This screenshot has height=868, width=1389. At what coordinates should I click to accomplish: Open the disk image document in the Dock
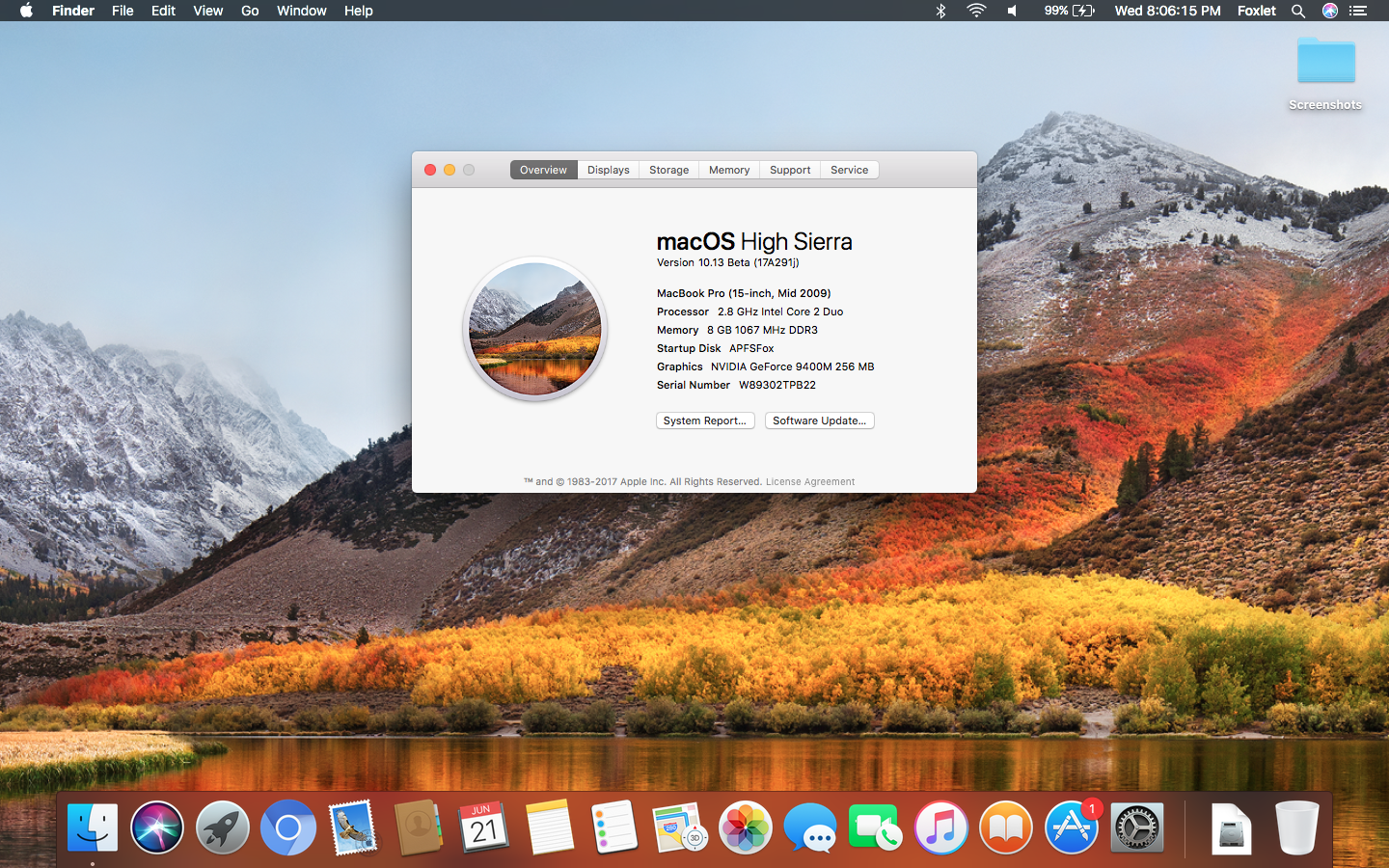point(1232,827)
